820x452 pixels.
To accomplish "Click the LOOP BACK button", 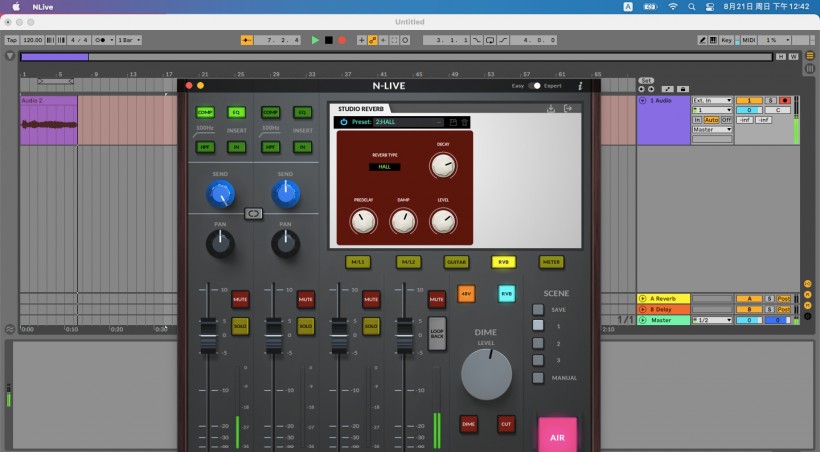I will click(x=437, y=331).
